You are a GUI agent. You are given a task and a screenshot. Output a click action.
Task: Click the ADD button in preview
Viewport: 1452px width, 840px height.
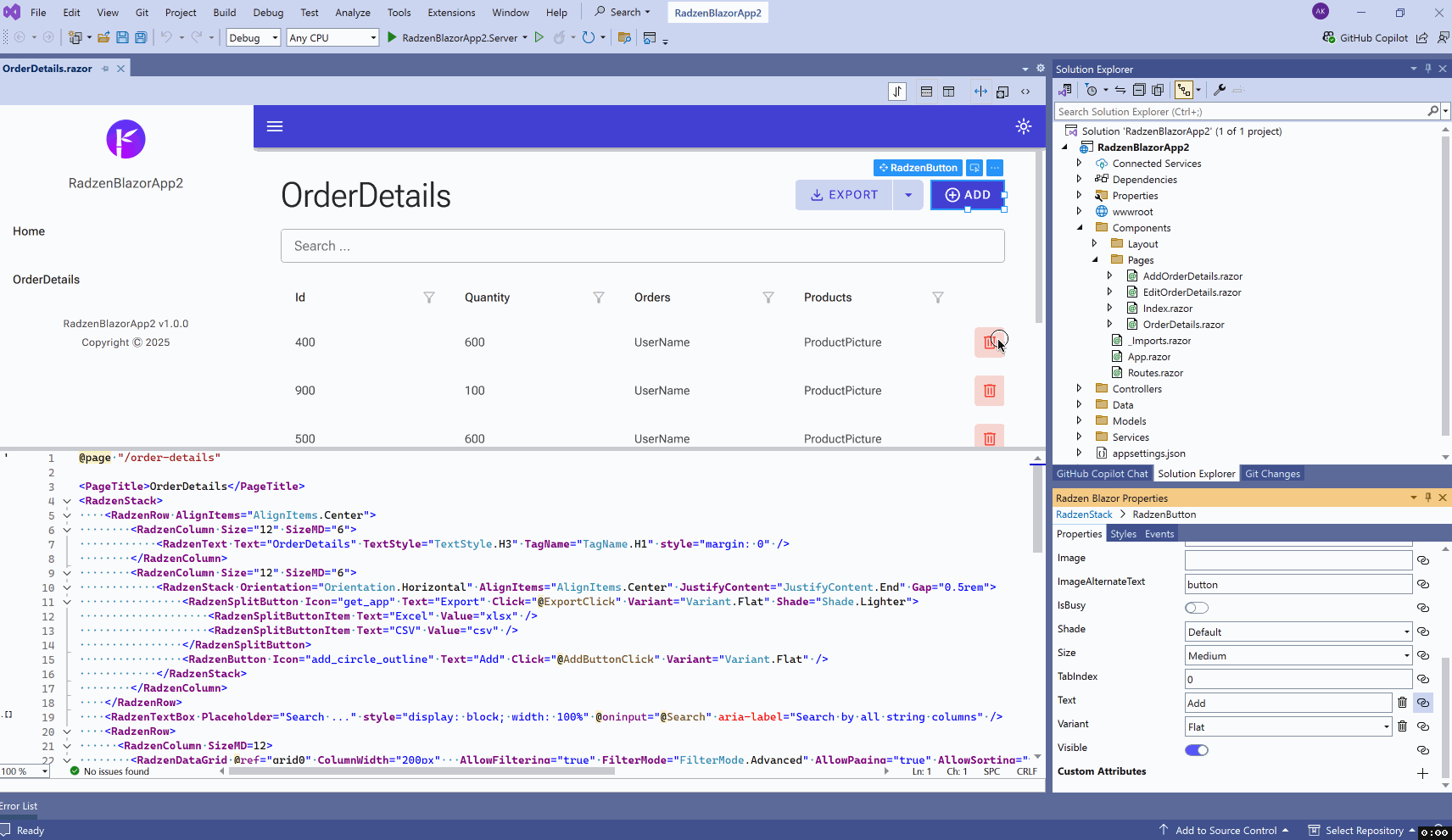tap(968, 195)
